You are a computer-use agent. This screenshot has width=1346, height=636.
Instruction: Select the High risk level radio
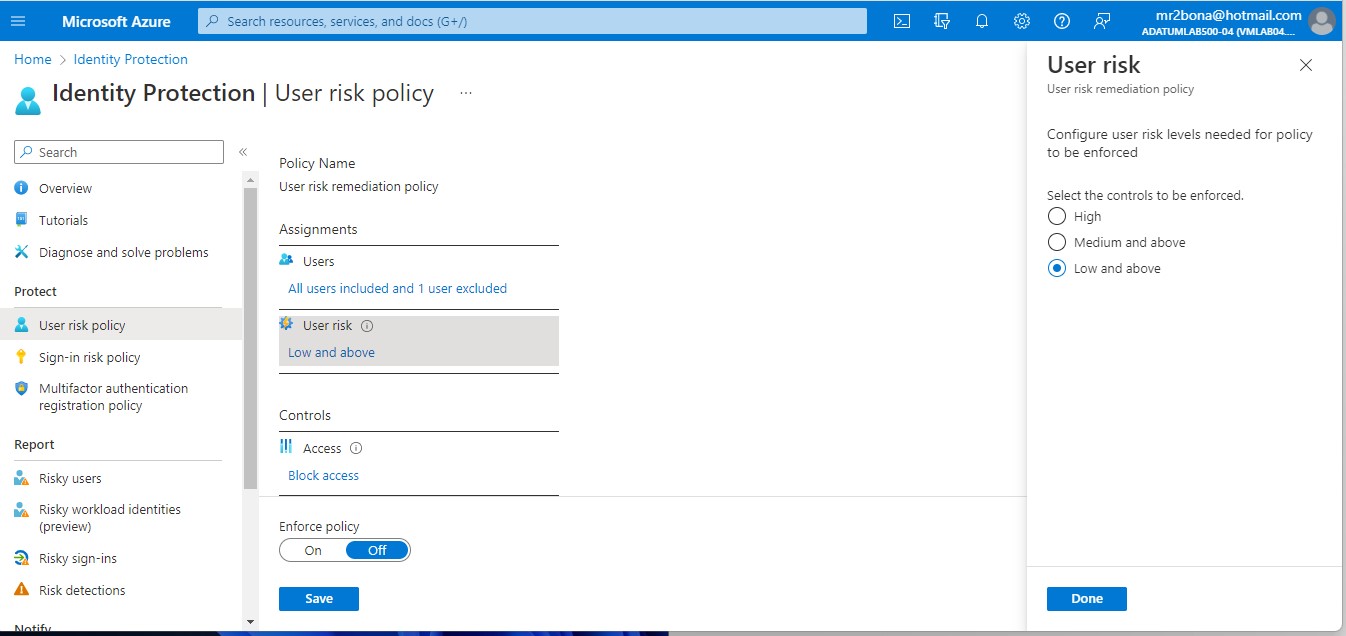(x=1056, y=216)
